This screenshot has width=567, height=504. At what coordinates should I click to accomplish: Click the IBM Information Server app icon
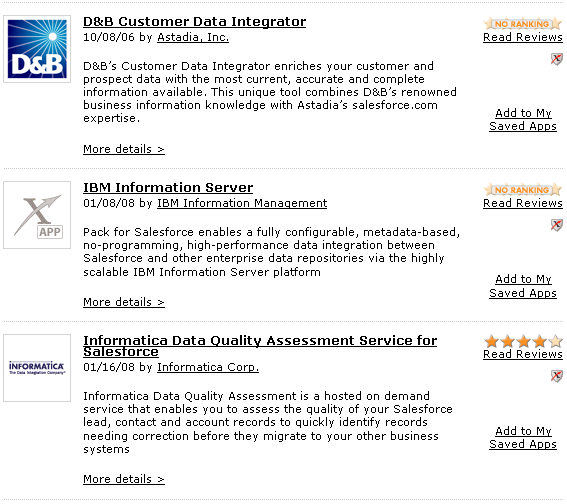coord(37,215)
